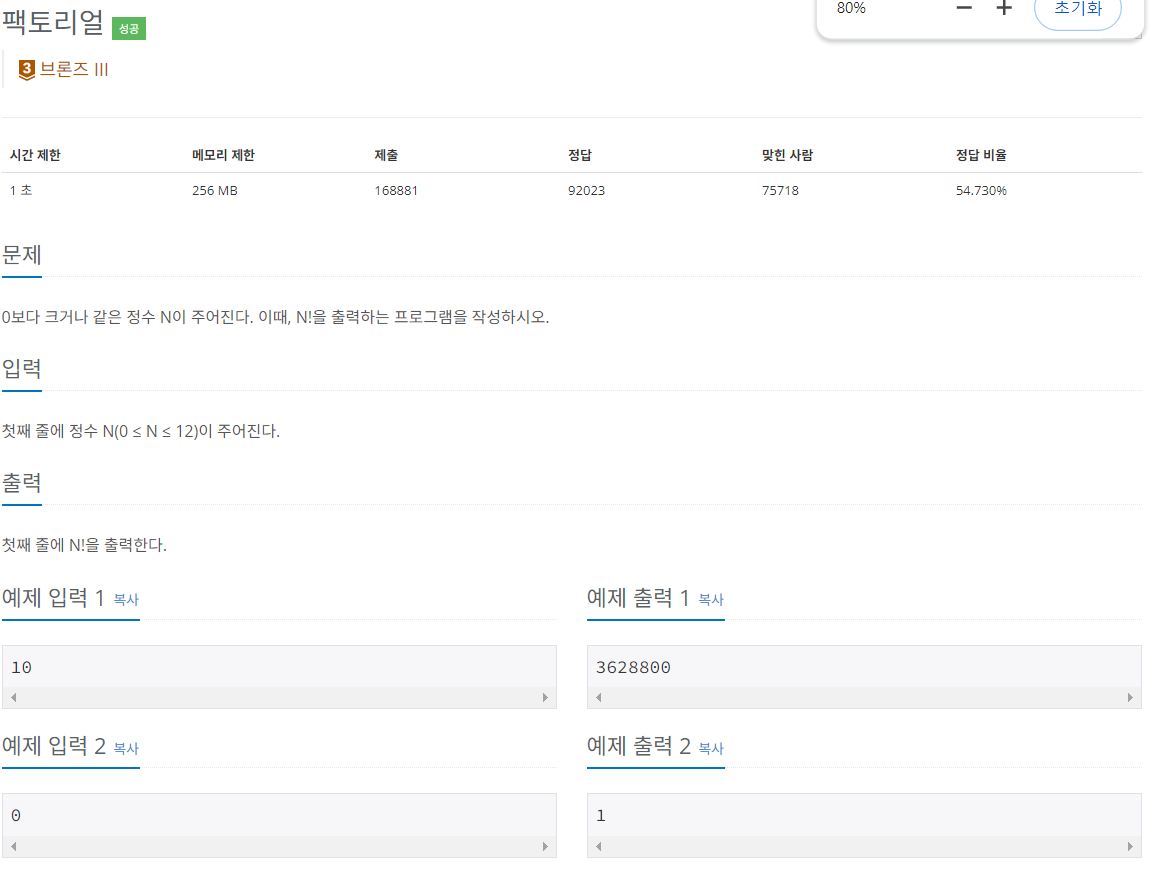This screenshot has width=1152, height=870.
Task: Click the left scroll arrow under 예제 출력 1
Action: coord(596,697)
